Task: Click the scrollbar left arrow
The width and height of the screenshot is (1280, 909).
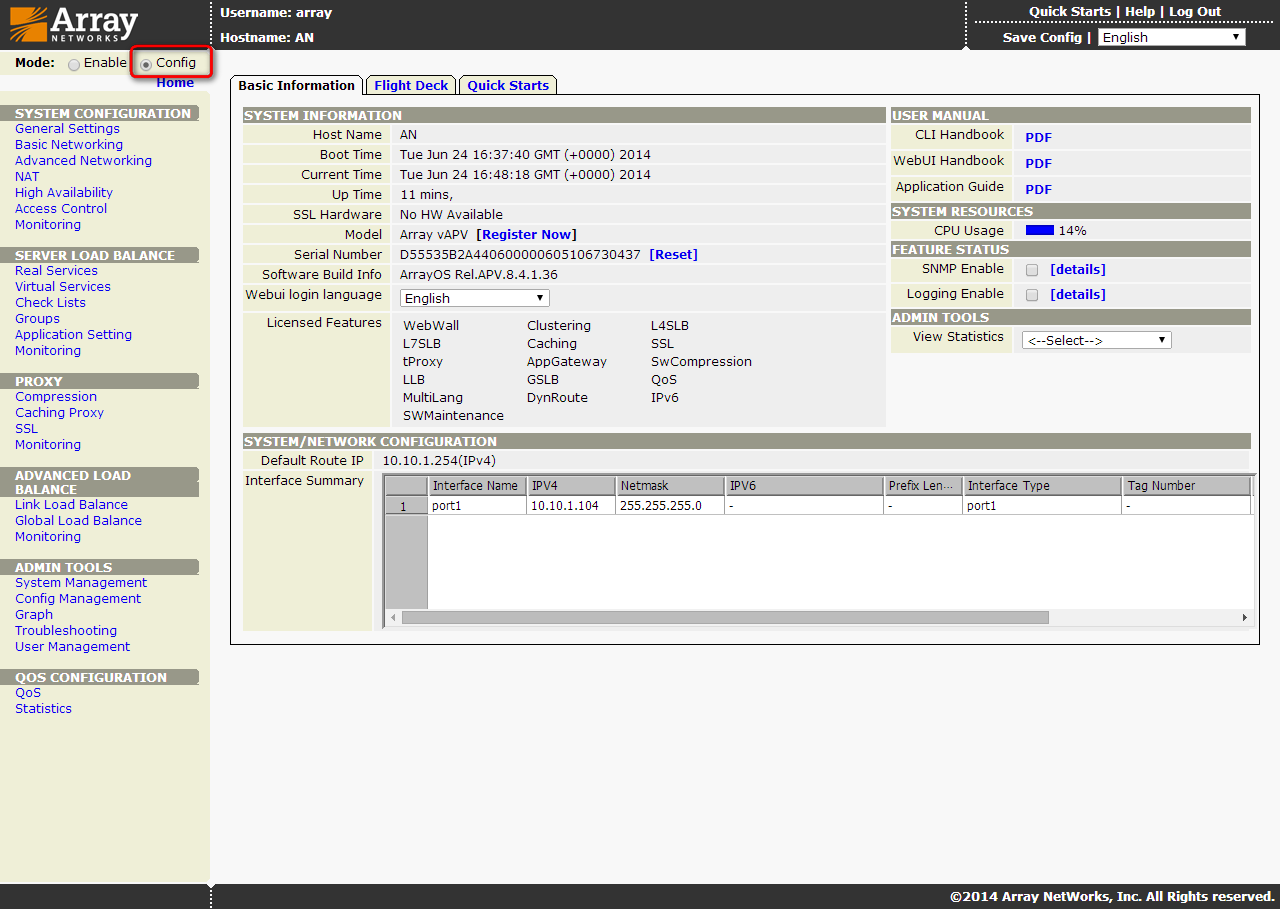Action: [x=393, y=617]
